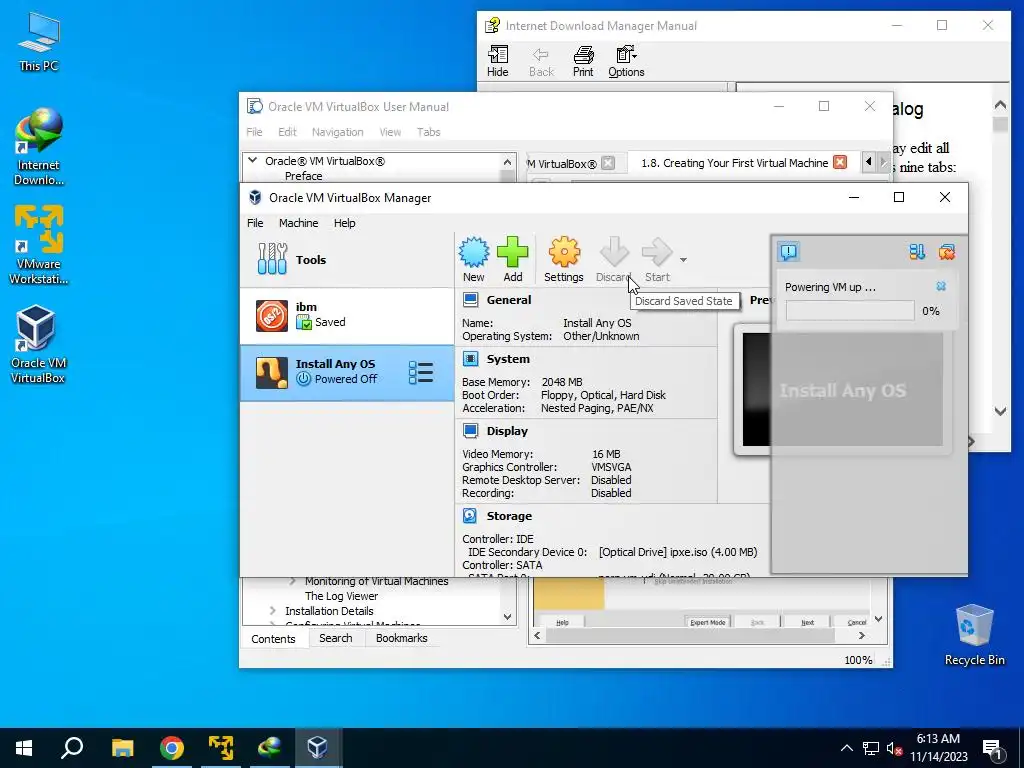Image resolution: width=1024 pixels, height=768 pixels.
Task: Click the notification center speech bubble icon
Action: (x=788, y=252)
